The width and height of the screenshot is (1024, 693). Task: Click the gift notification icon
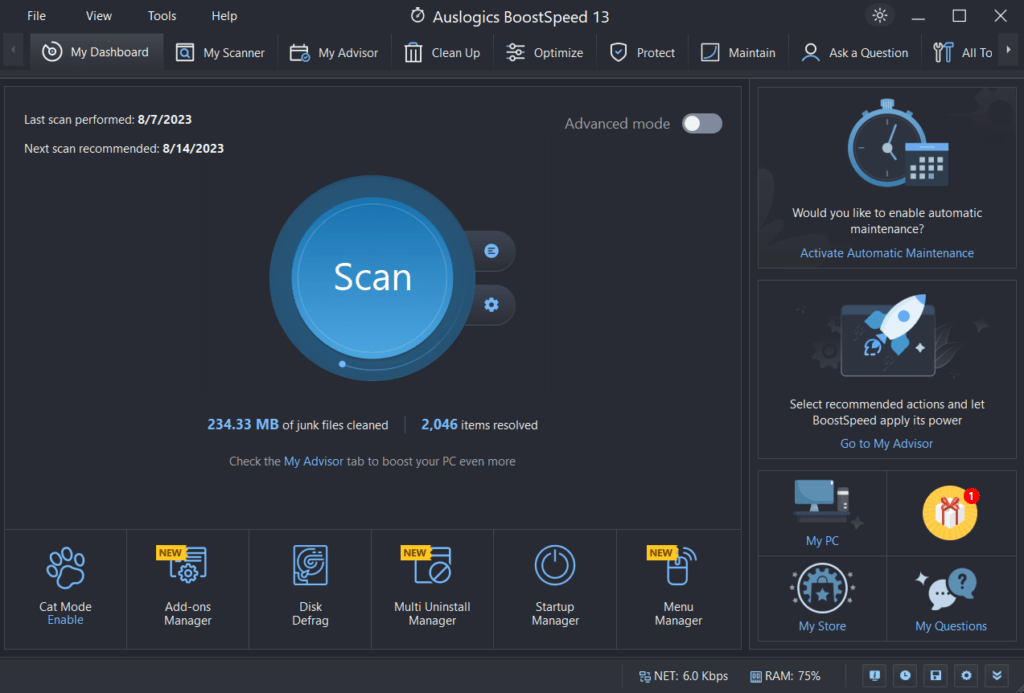[x=951, y=513]
